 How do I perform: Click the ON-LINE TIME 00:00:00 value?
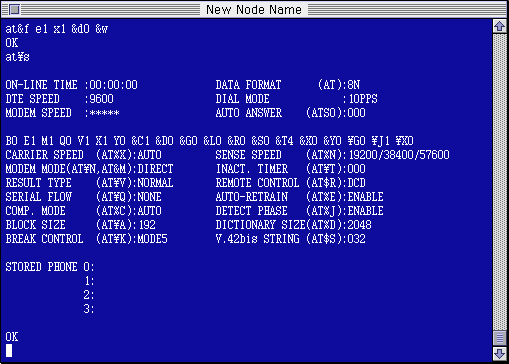tap(113, 85)
